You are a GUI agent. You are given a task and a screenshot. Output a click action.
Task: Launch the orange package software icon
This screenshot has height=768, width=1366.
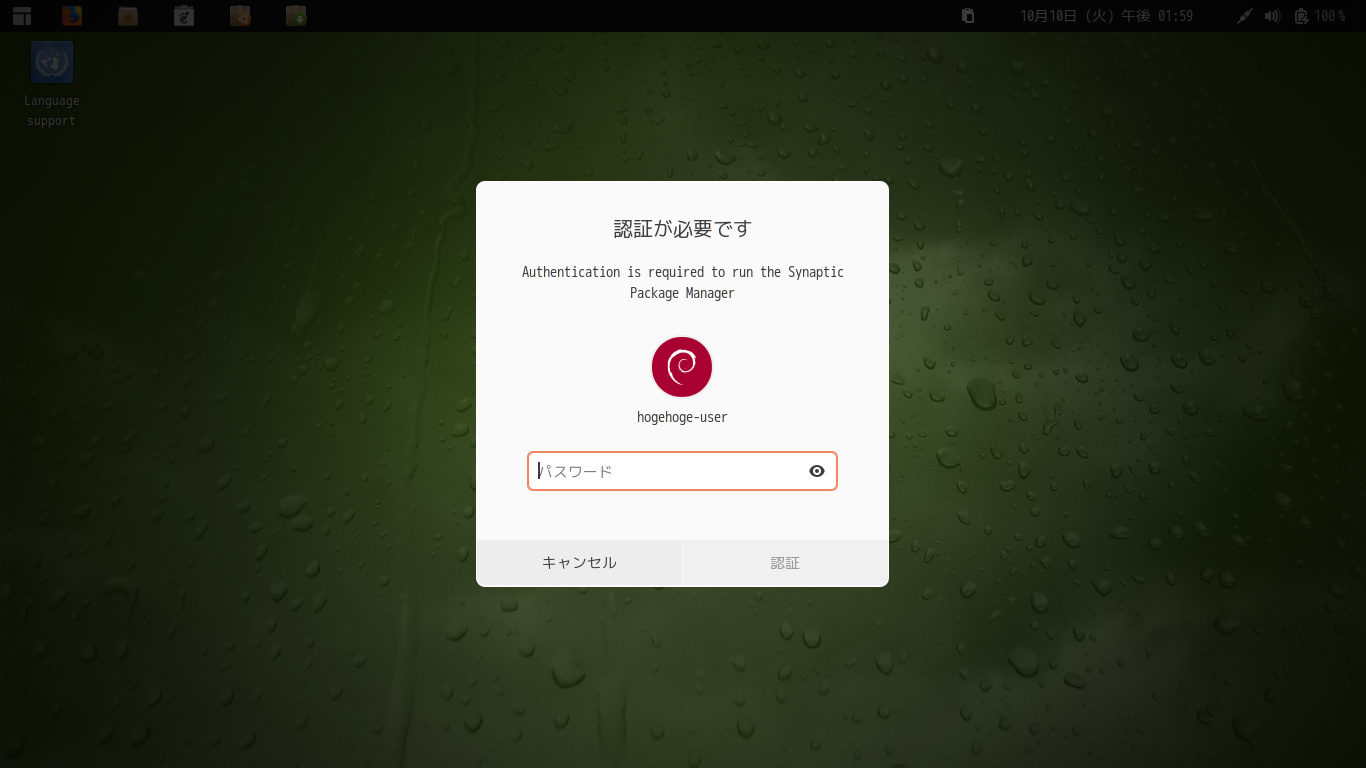(x=240, y=15)
